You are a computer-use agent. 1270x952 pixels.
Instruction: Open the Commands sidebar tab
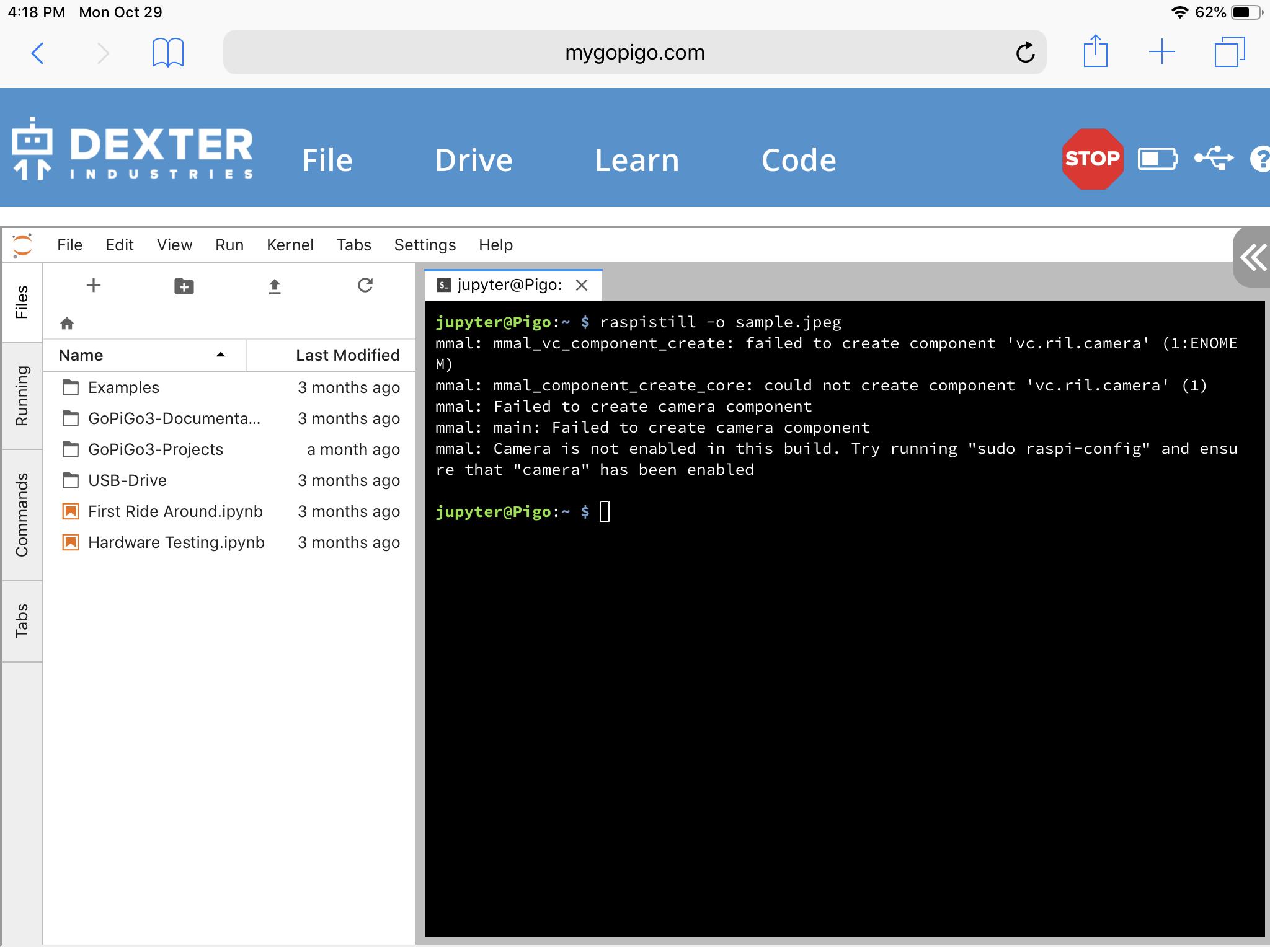coord(22,514)
